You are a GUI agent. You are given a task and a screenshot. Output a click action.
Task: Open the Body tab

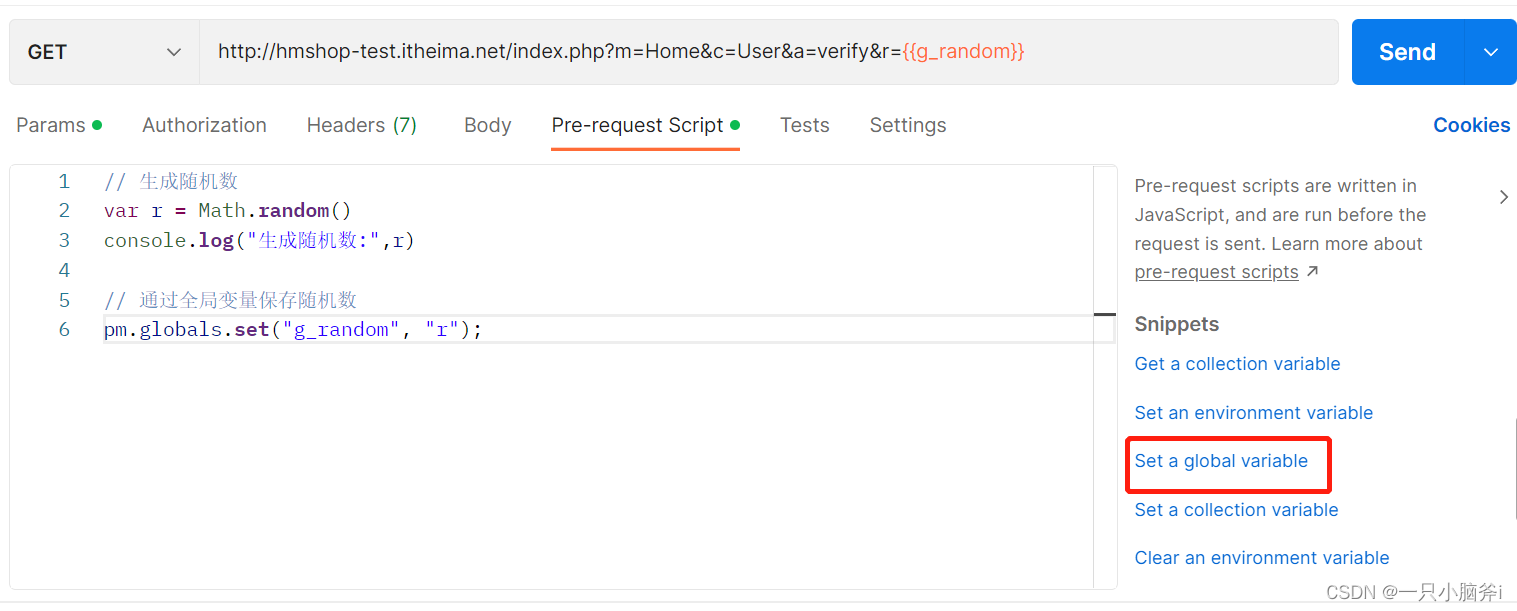click(487, 125)
